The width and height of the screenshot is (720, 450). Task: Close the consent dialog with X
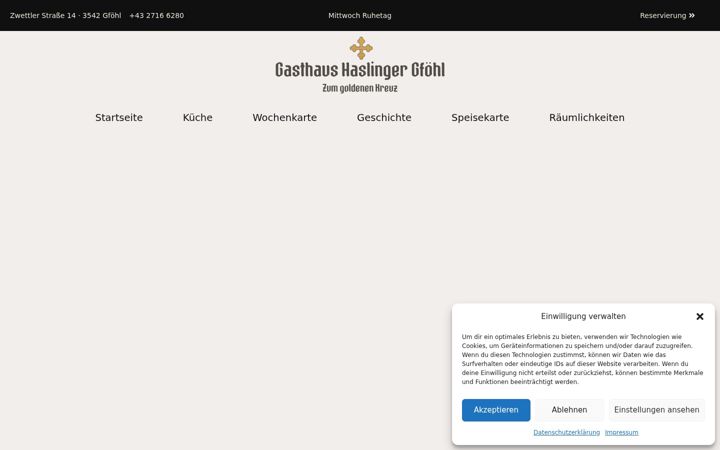coord(700,316)
